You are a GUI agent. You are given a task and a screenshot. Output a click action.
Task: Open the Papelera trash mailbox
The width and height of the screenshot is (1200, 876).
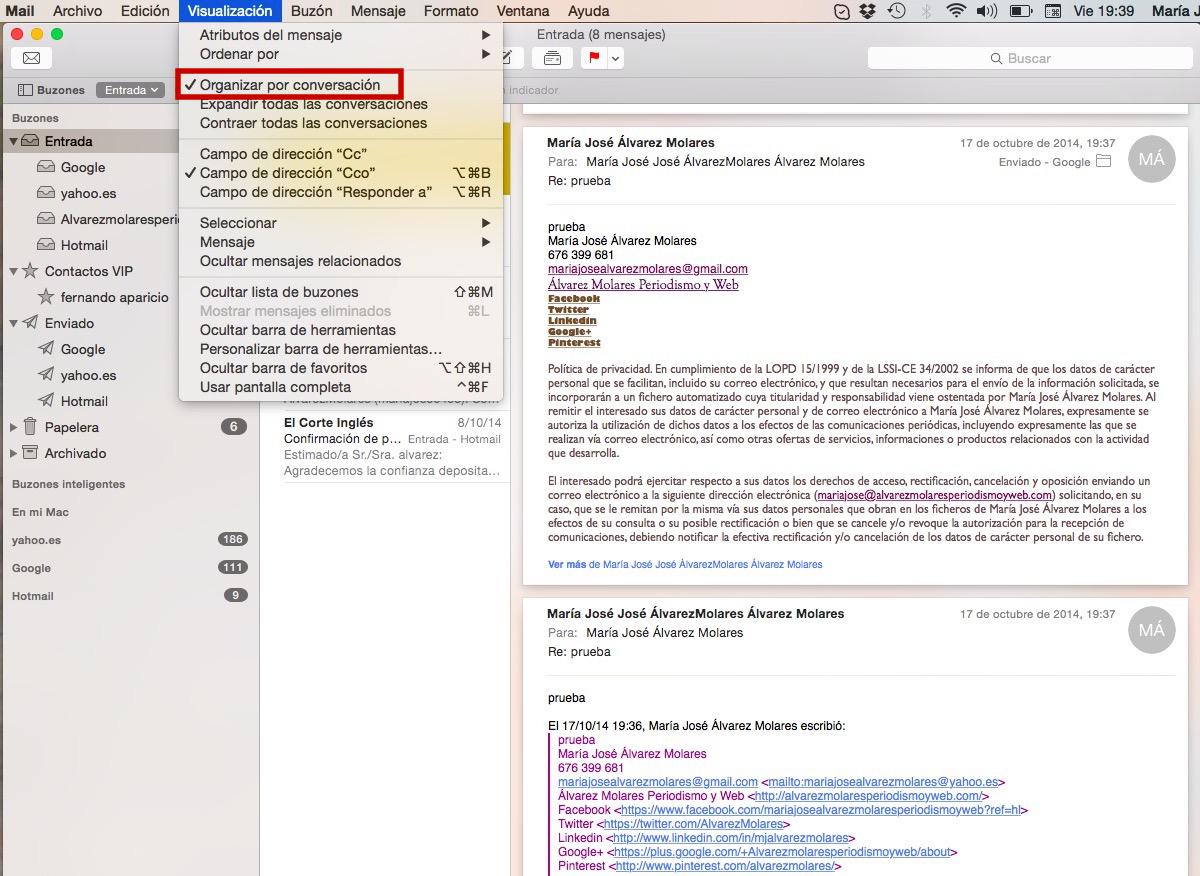tap(72, 427)
